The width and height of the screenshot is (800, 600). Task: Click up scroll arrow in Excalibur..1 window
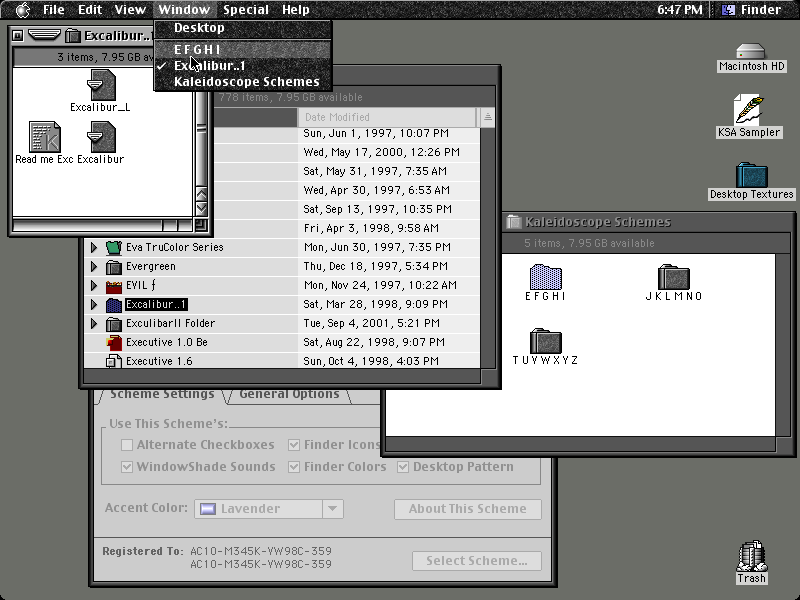point(202,194)
